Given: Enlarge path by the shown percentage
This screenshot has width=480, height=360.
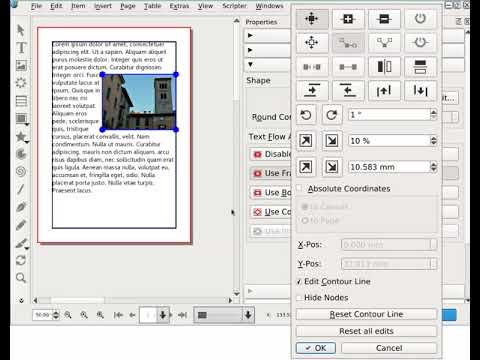Looking at the screenshot, I should 306,141.
